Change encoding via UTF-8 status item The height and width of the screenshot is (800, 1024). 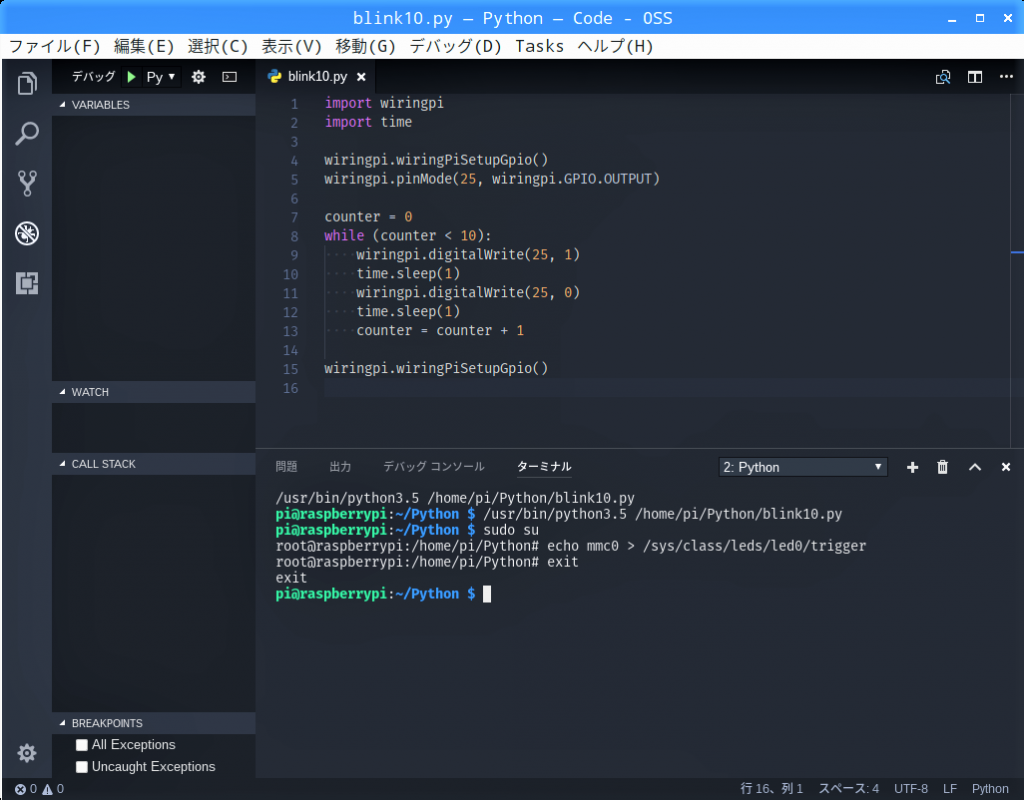910,789
